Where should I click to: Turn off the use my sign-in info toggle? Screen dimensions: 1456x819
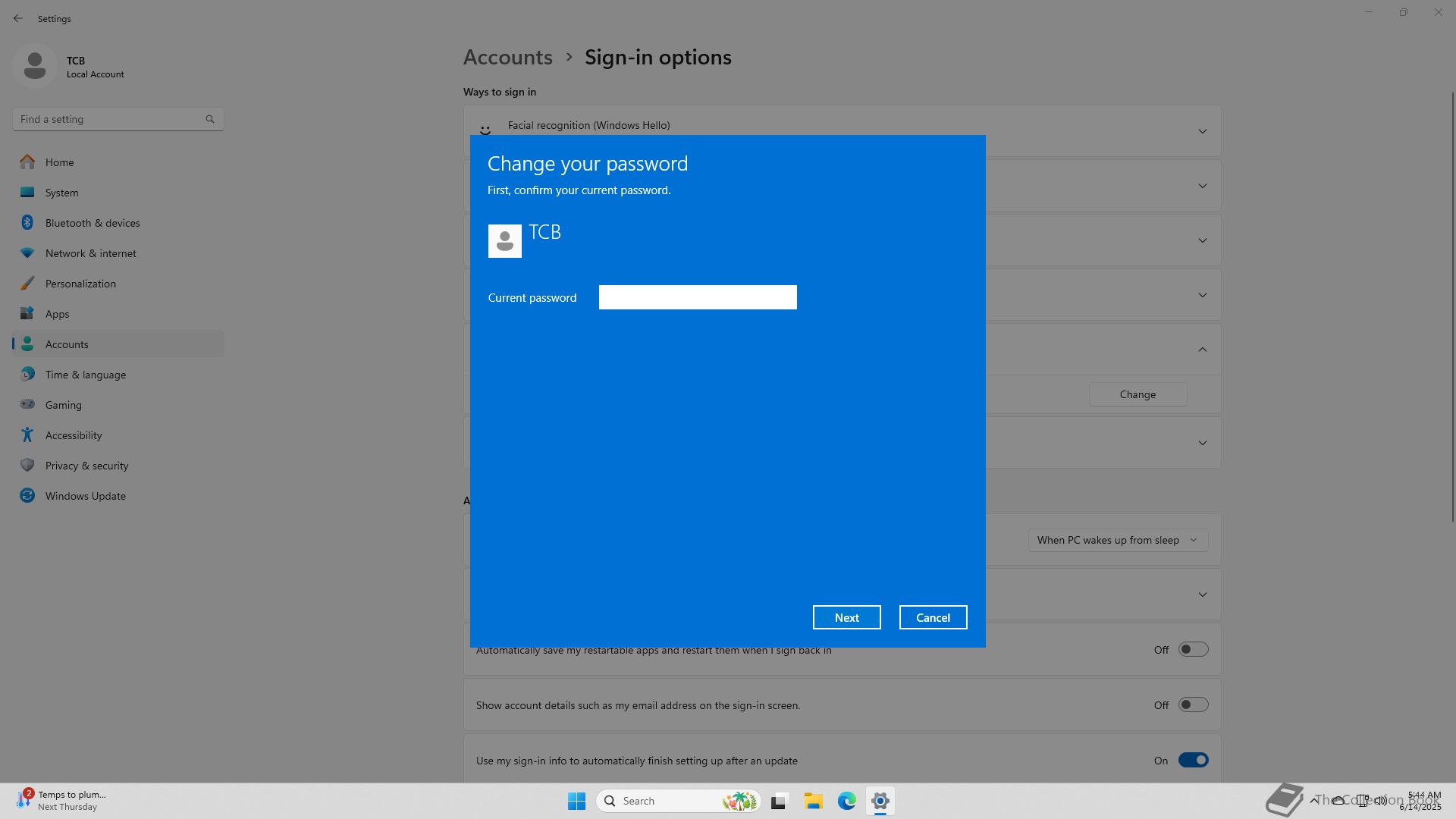tap(1192, 761)
